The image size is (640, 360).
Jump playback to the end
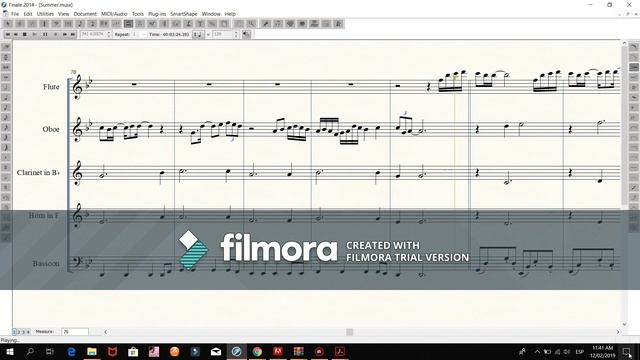(x=73, y=34)
